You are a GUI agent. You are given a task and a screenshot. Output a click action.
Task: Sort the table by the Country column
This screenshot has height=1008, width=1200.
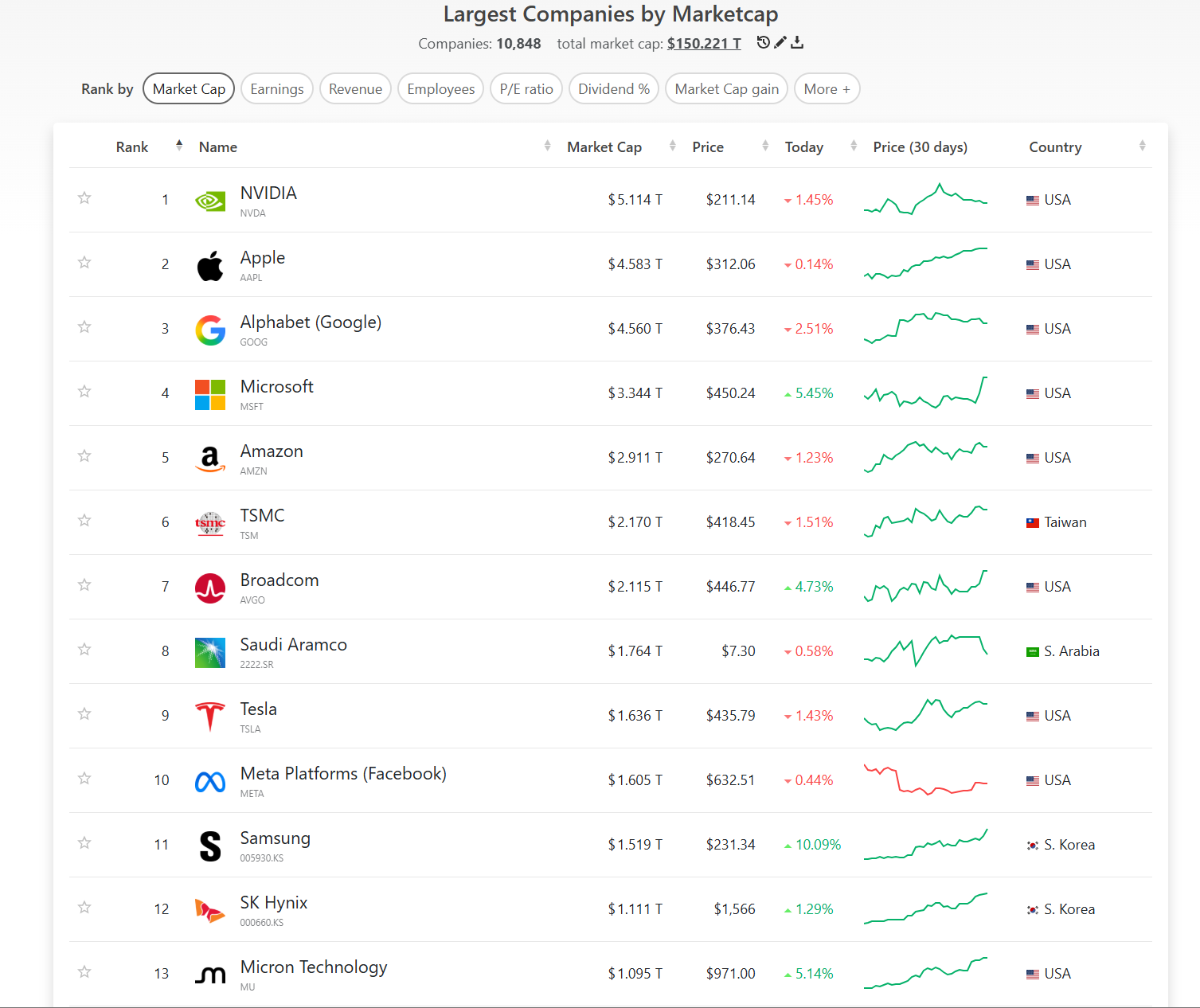click(x=1055, y=147)
